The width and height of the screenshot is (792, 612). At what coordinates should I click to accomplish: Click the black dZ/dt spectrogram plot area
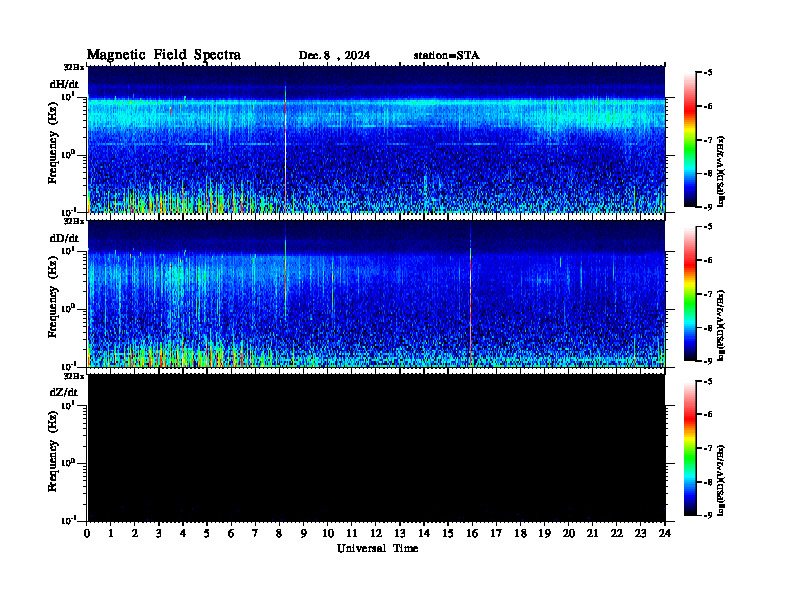[x=376, y=447]
